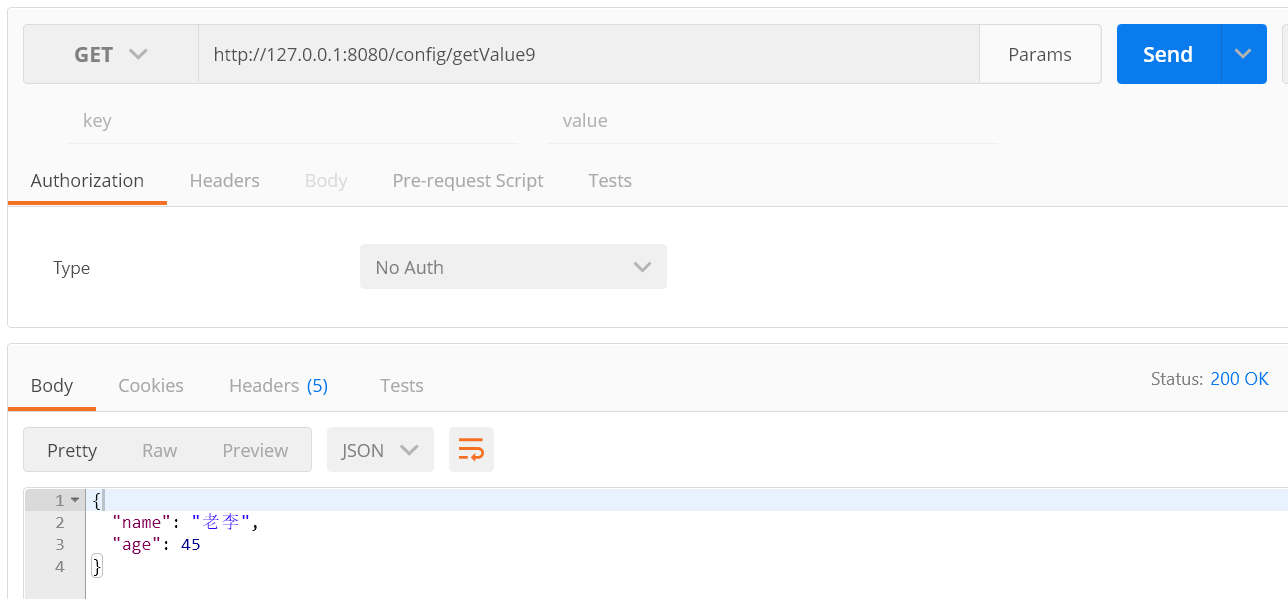The height and width of the screenshot is (599, 1288).
Task: View the response Tests tab
Action: pos(402,386)
